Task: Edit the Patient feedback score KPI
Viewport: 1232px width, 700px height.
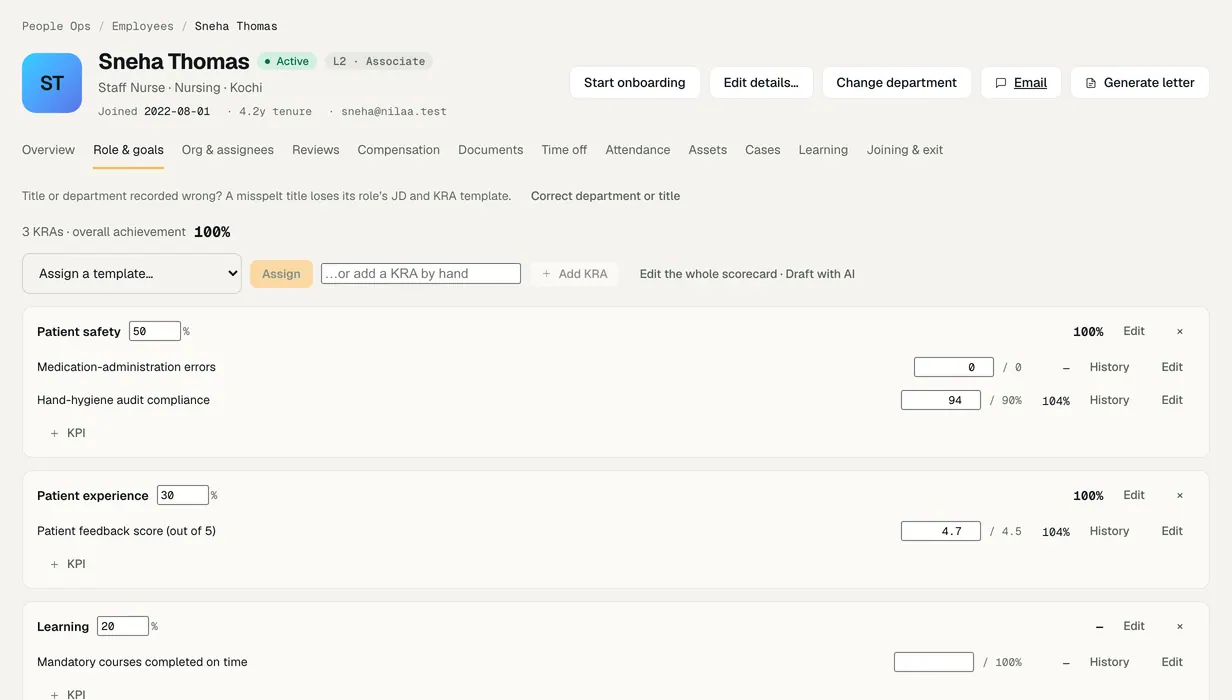Action: point(1172,531)
